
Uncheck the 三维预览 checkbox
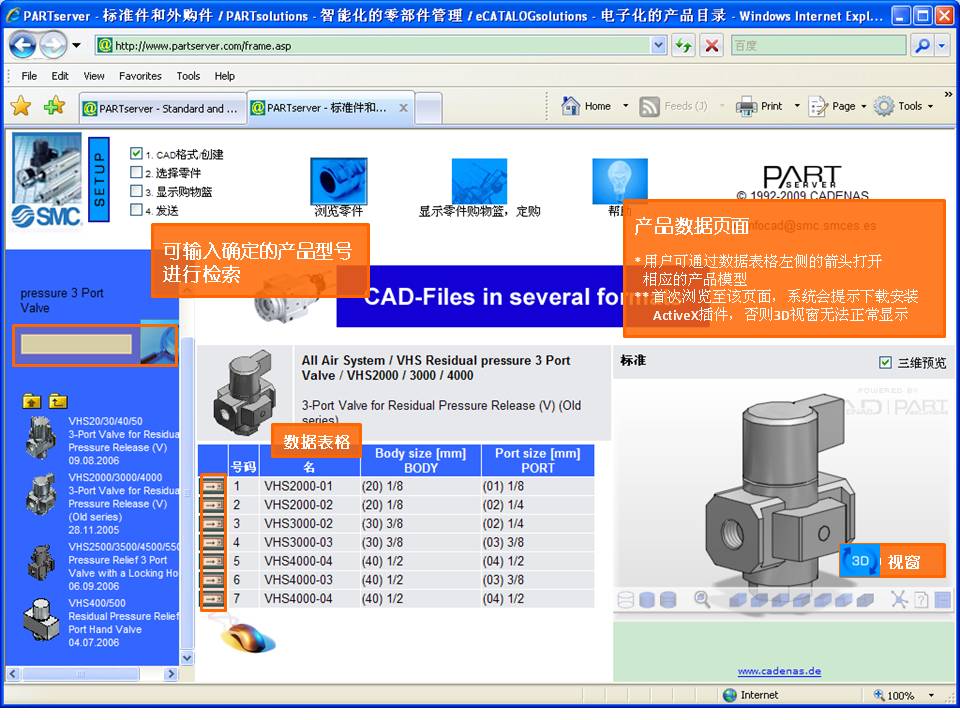pos(885,362)
